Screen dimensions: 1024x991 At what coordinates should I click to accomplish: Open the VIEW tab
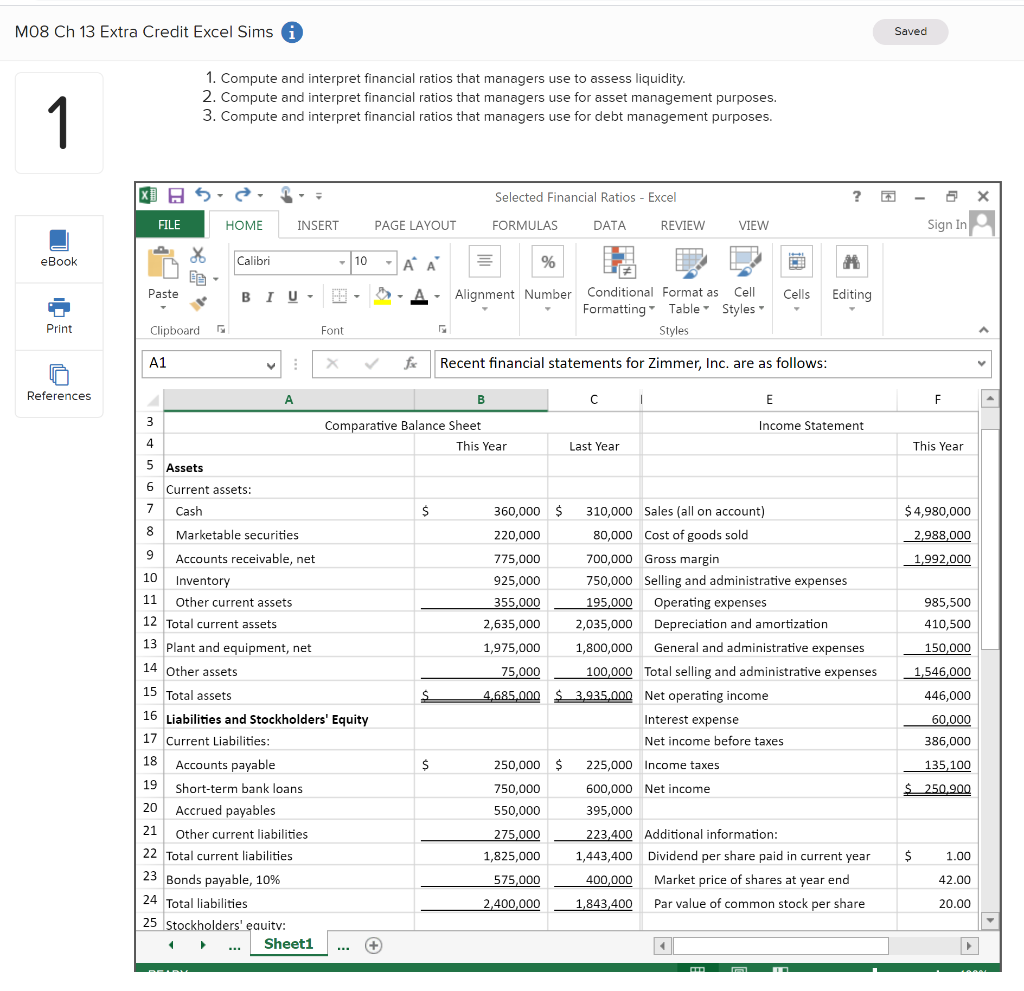(753, 225)
